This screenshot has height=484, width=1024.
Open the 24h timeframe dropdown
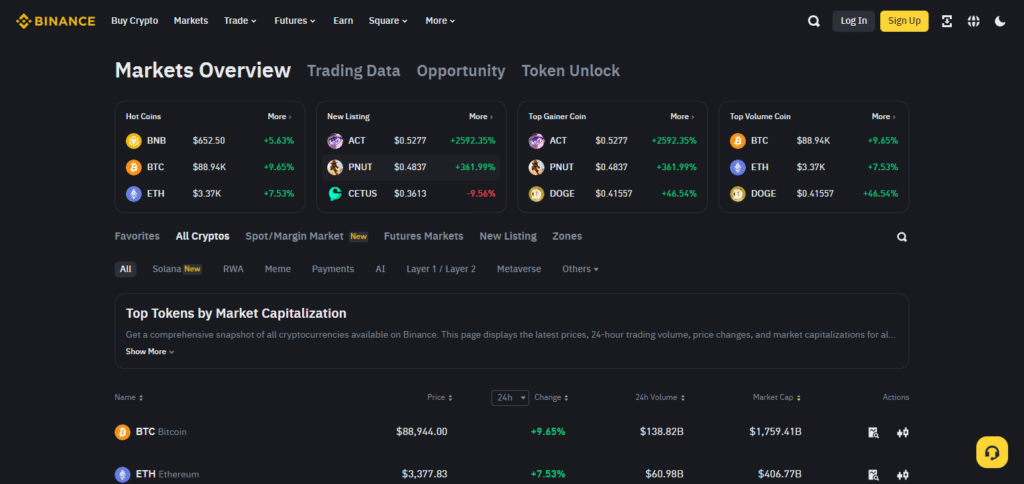pos(510,398)
